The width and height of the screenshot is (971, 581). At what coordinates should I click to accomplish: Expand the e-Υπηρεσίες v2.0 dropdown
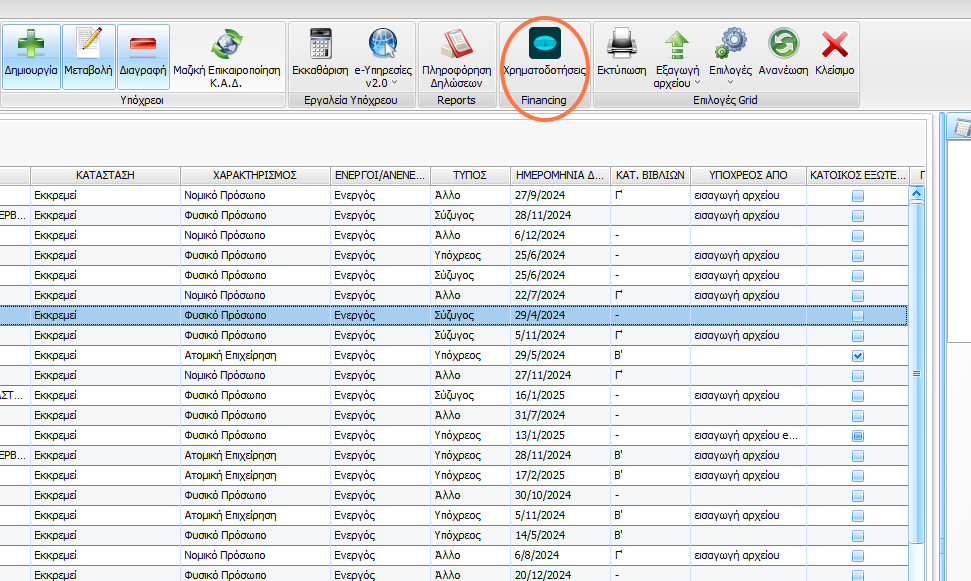tap(394, 83)
